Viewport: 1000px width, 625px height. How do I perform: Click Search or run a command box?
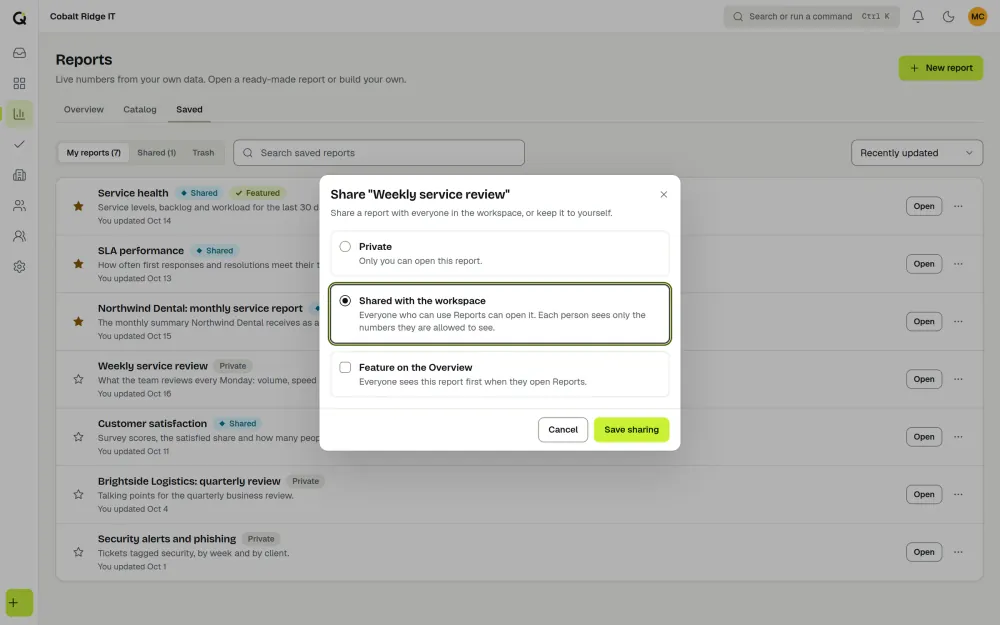[x=811, y=17]
